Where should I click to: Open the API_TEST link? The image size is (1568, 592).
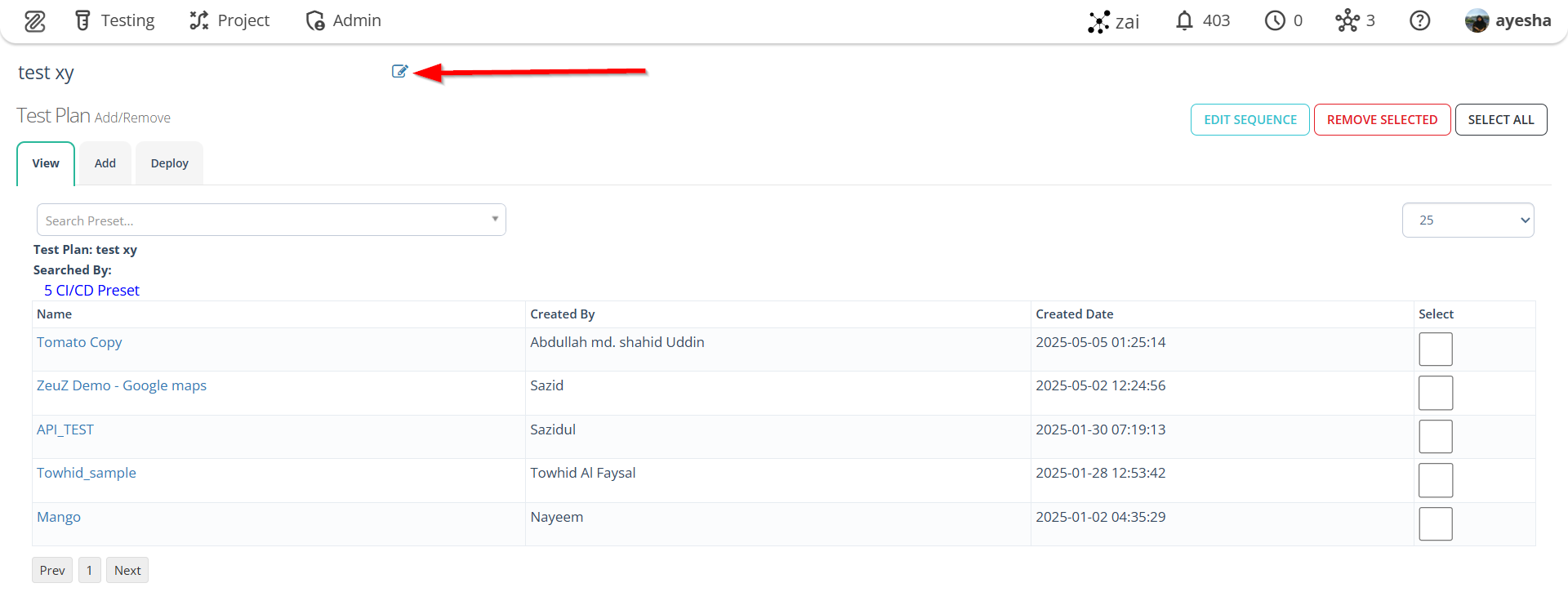(x=65, y=430)
